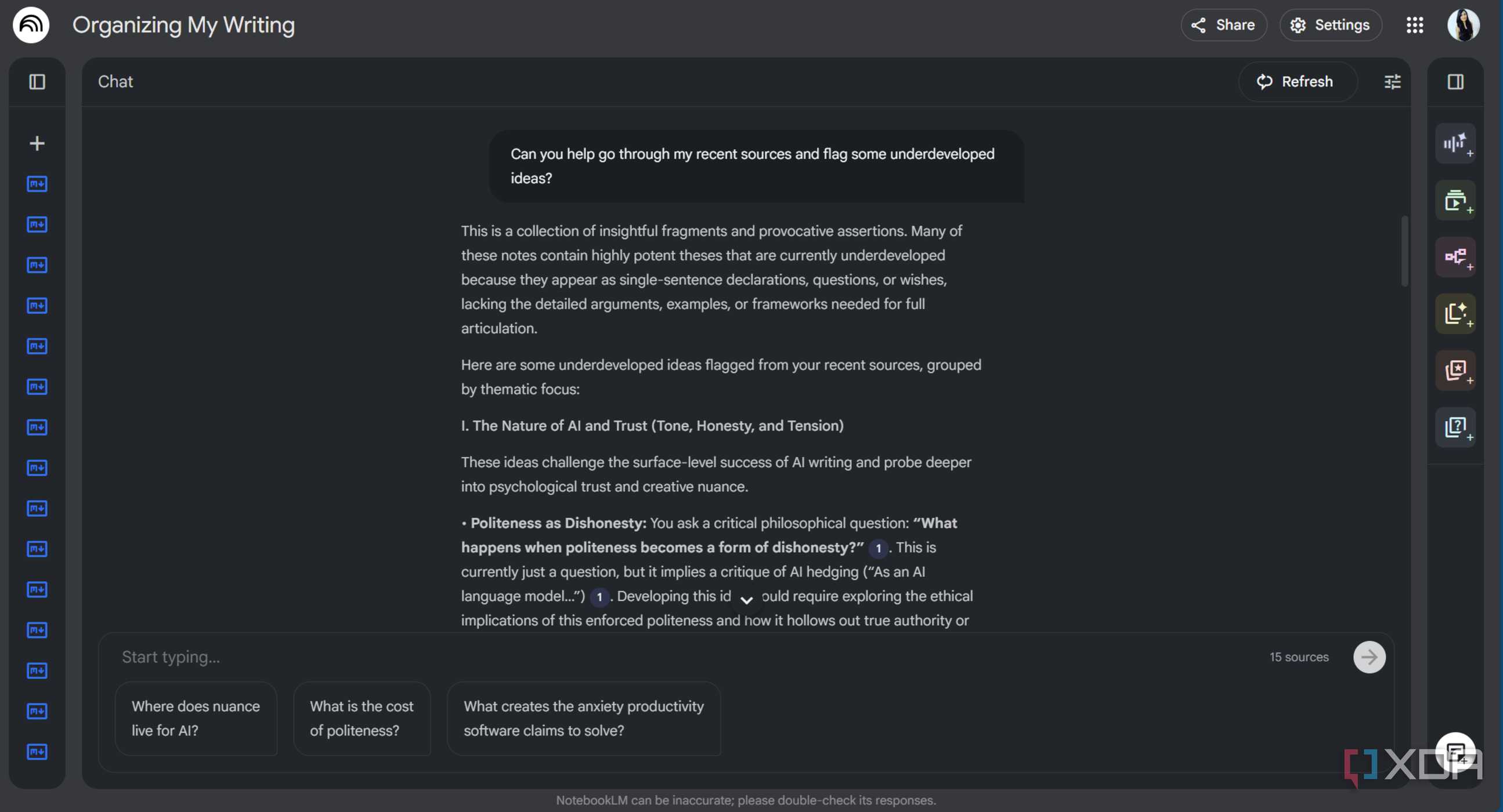Generate Flashcards from the studio sidebar
1503x812 pixels.
(1455, 370)
